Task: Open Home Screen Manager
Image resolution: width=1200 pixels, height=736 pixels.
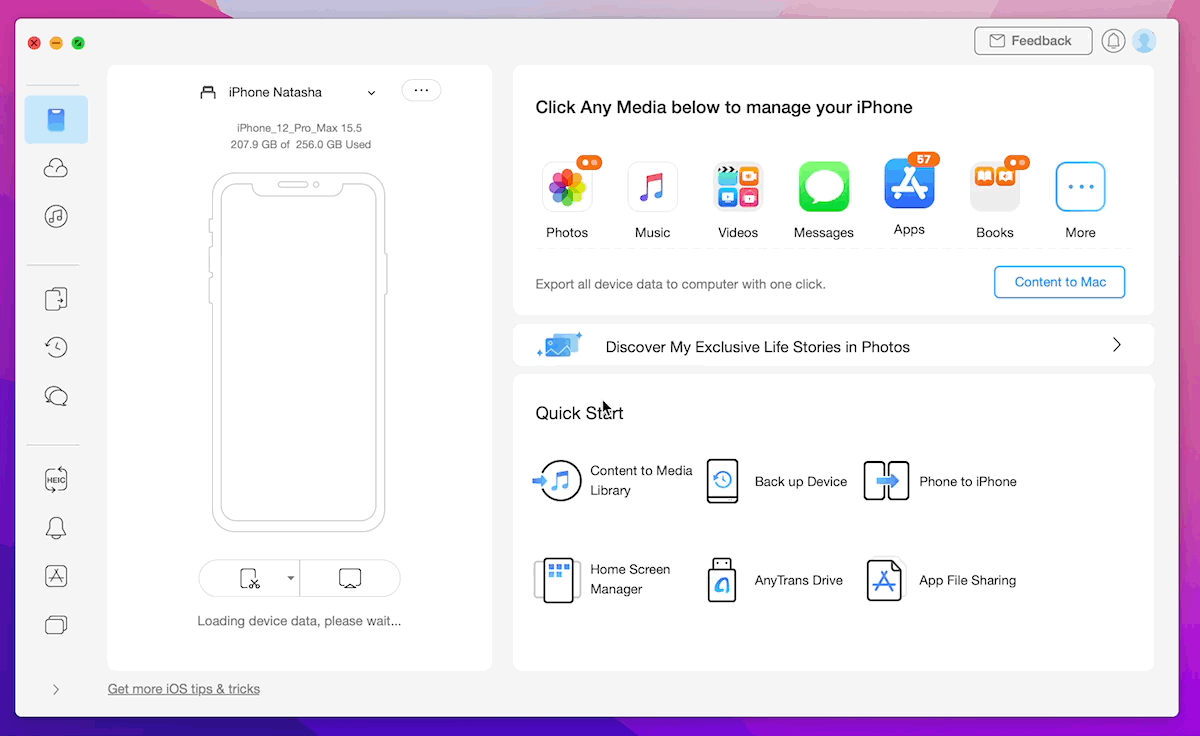Action: (x=602, y=580)
